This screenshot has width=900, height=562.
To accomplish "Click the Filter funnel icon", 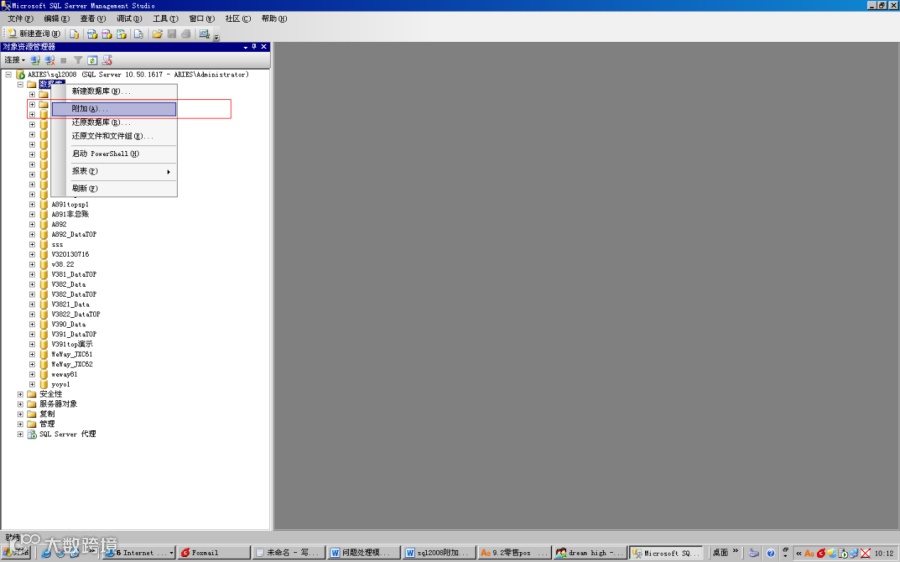I will pyautogui.click(x=78, y=60).
